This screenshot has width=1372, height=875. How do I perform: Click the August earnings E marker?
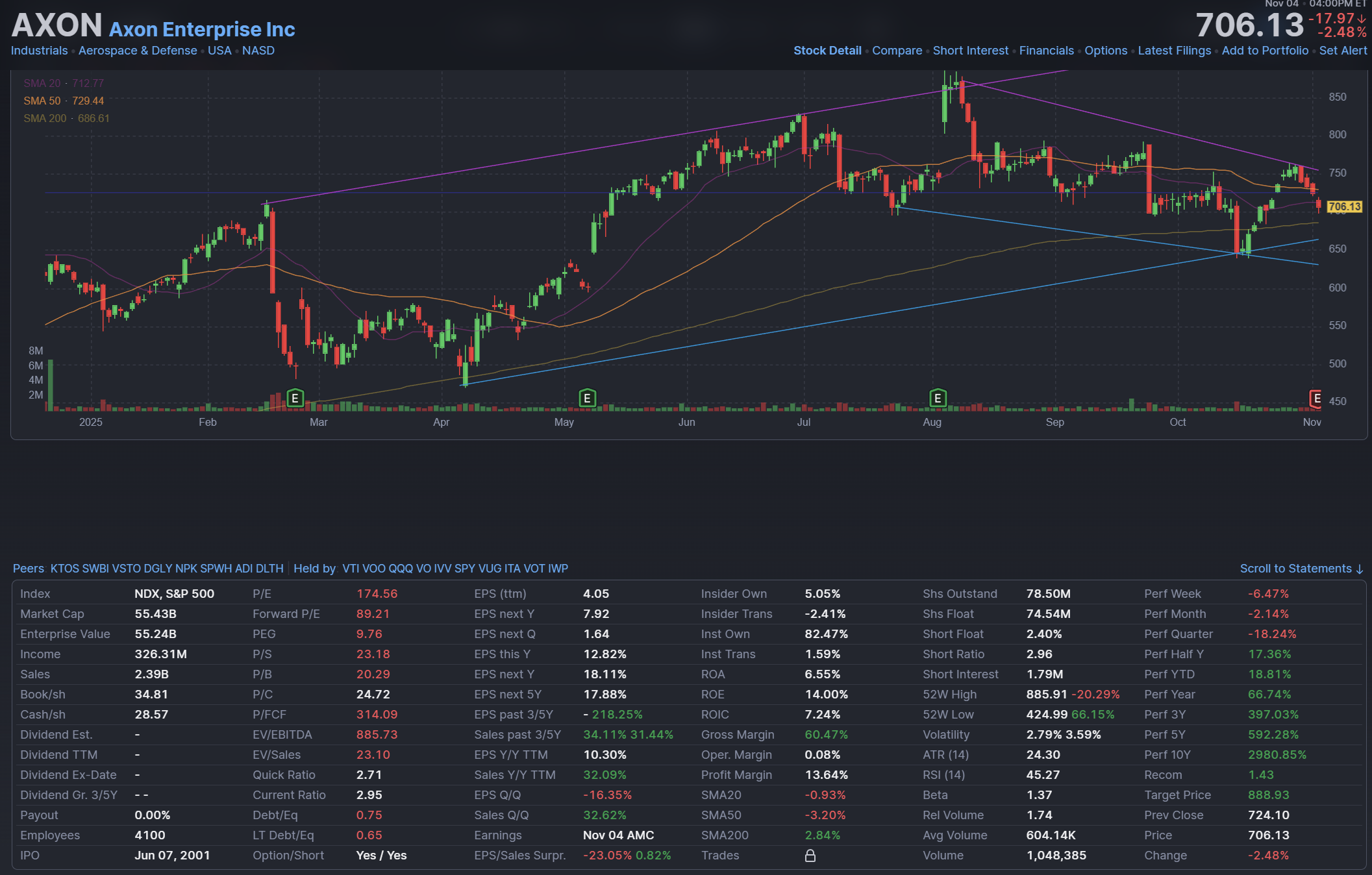[938, 398]
